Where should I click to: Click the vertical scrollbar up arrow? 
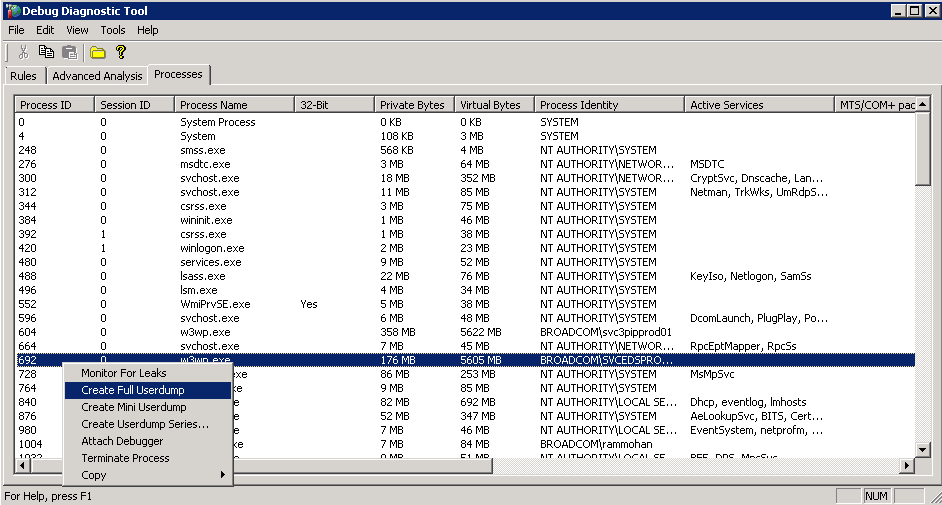[923, 104]
